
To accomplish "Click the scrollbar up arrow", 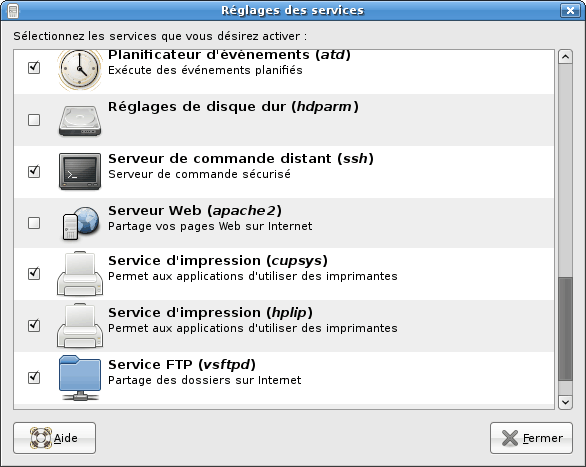I will point(565,57).
